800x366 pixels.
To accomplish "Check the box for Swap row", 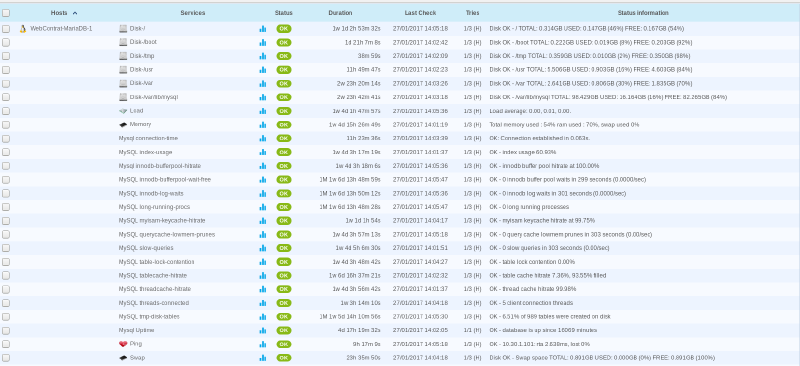I will click(6, 358).
